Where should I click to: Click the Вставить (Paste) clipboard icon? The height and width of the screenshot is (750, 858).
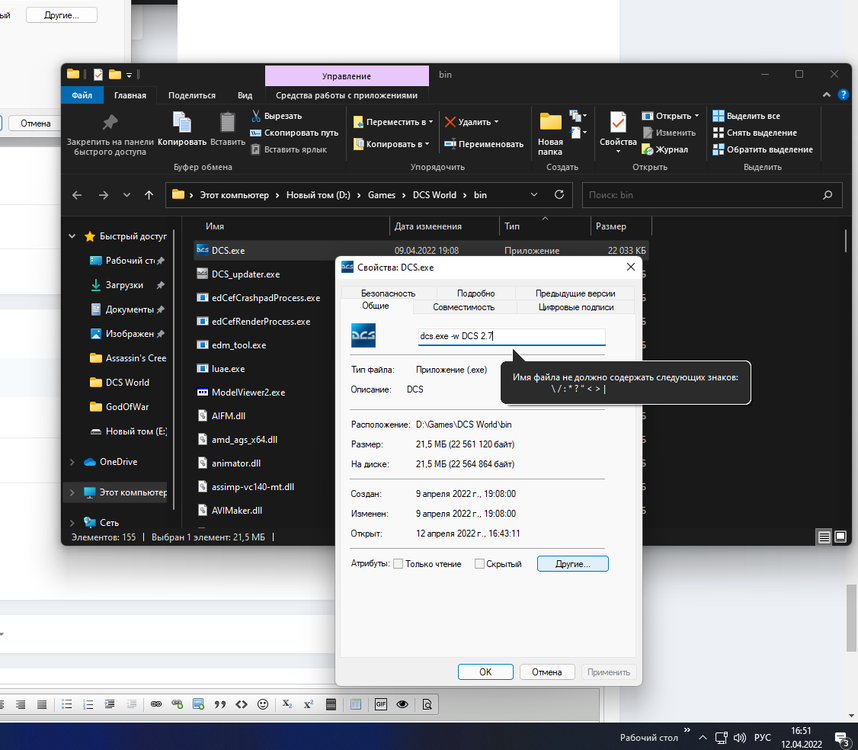(x=227, y=123)
